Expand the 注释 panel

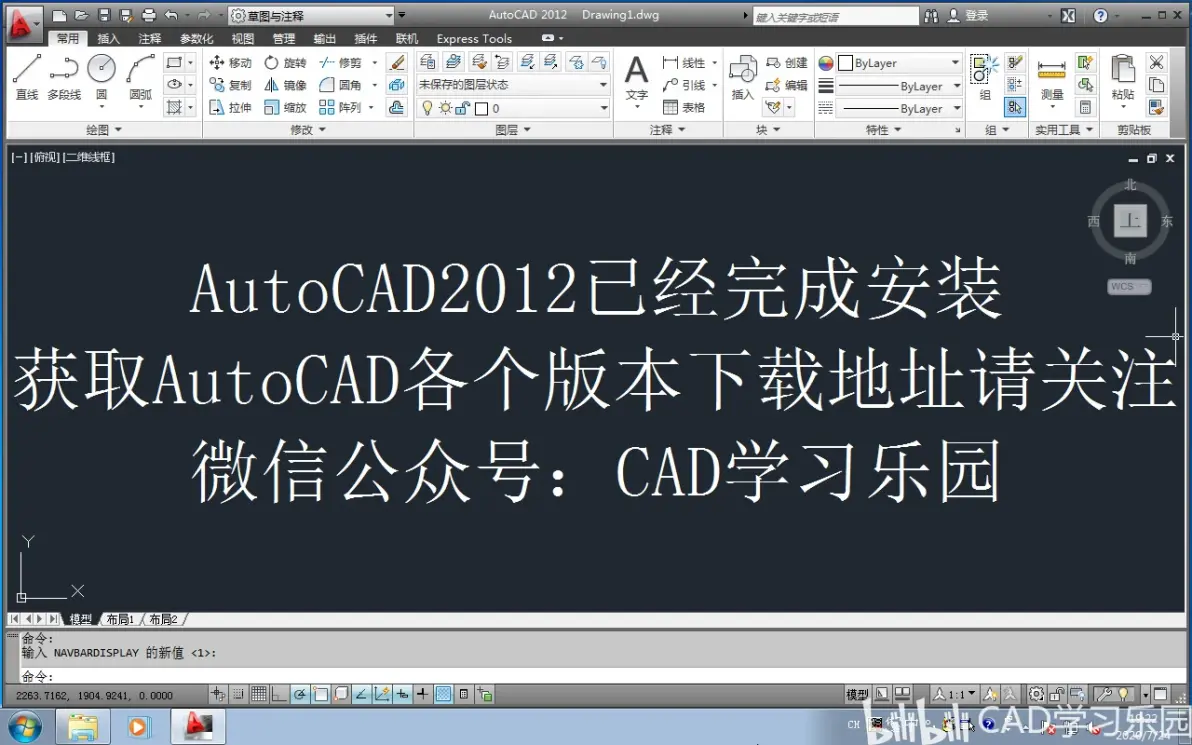[x=667, y=130]
